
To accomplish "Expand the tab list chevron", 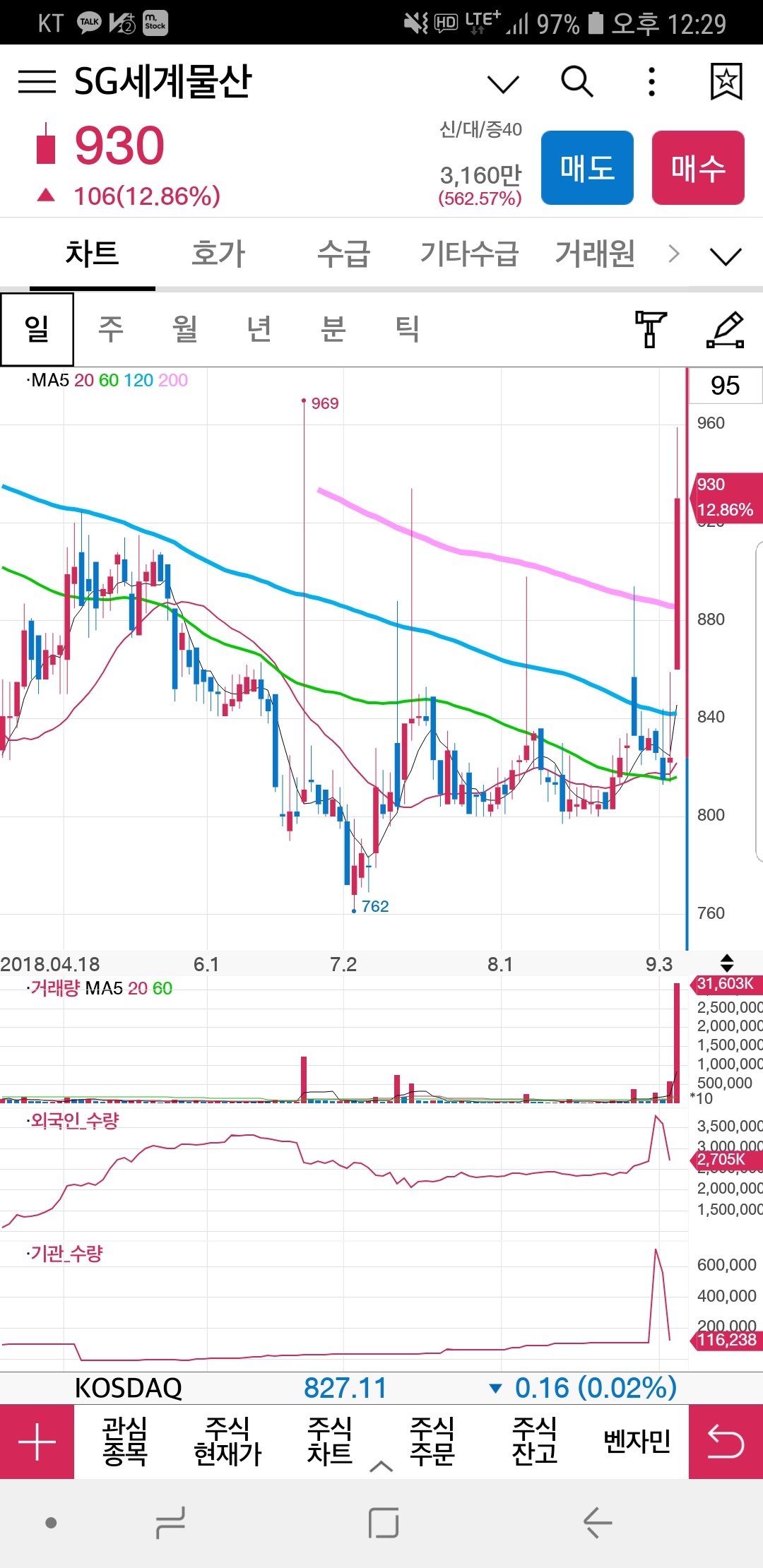I will point(726,256).
